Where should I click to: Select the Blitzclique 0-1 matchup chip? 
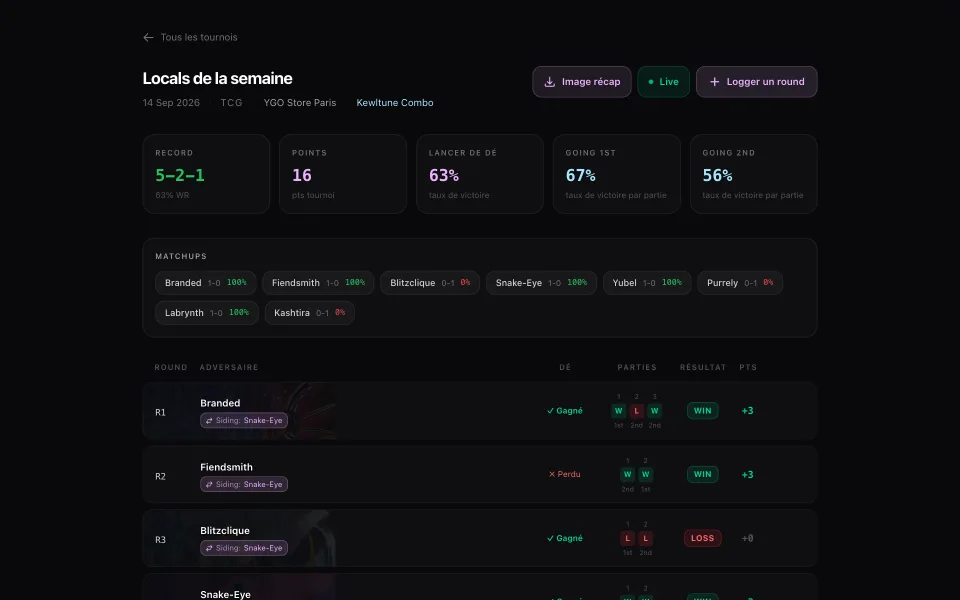point(430,283)
